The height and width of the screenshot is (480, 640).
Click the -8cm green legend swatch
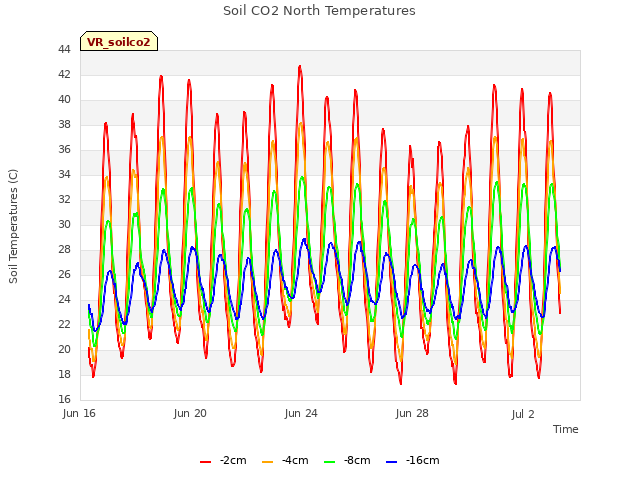point(329,462)
